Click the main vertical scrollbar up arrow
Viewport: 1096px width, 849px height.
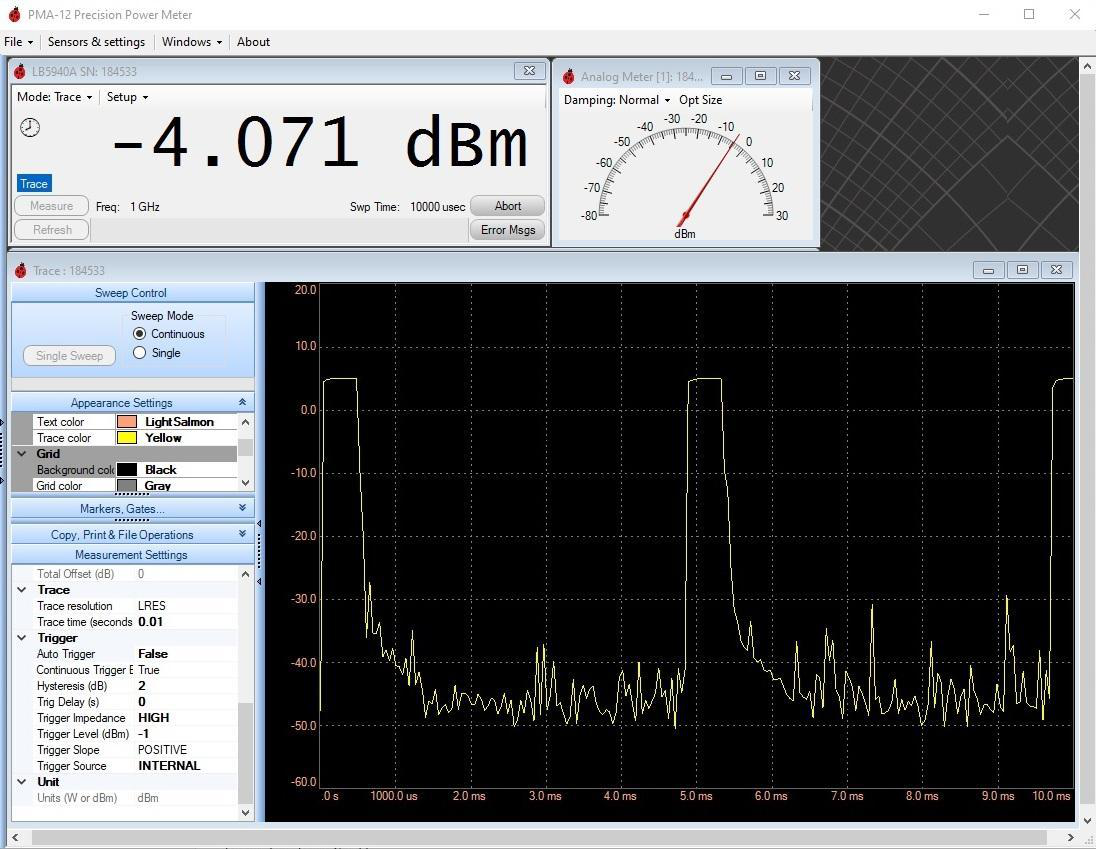[1087, 66]
